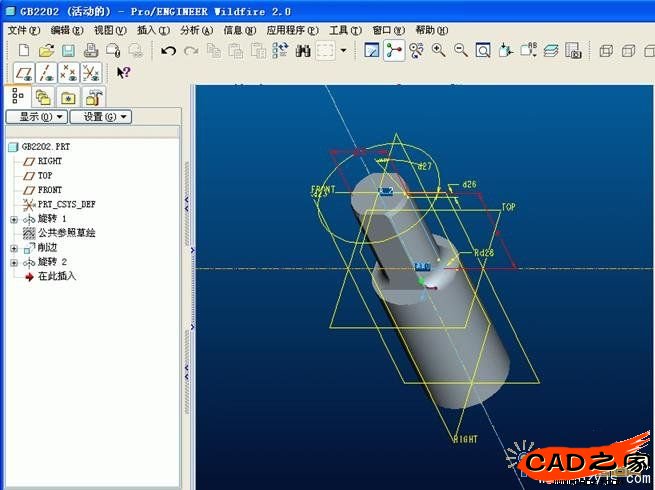Expand the 旋转 1 feature node
This screenshot has height=490, width=655.
(x=13, y=219)
